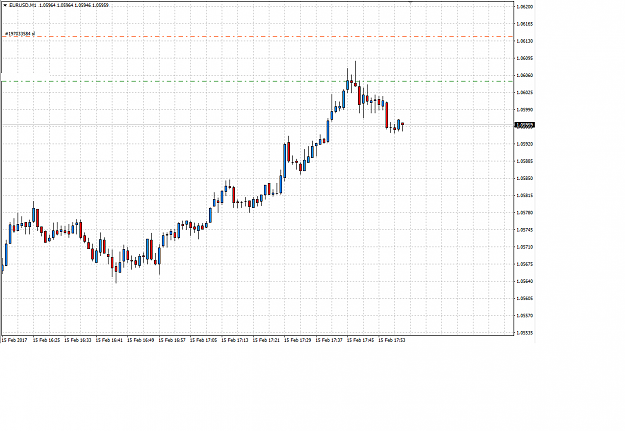Click the 15 Feb 17:53 time axis label
This screenshot has width=625, height=431.
click(x=392, y=340)
